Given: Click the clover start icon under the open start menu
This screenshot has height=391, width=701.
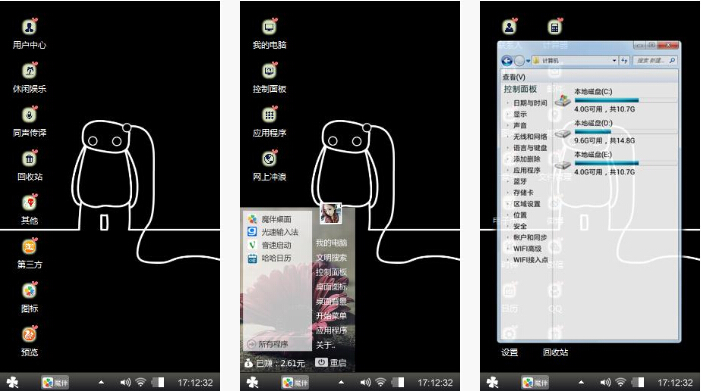Looking at the screenshot, I should (253, 382).
